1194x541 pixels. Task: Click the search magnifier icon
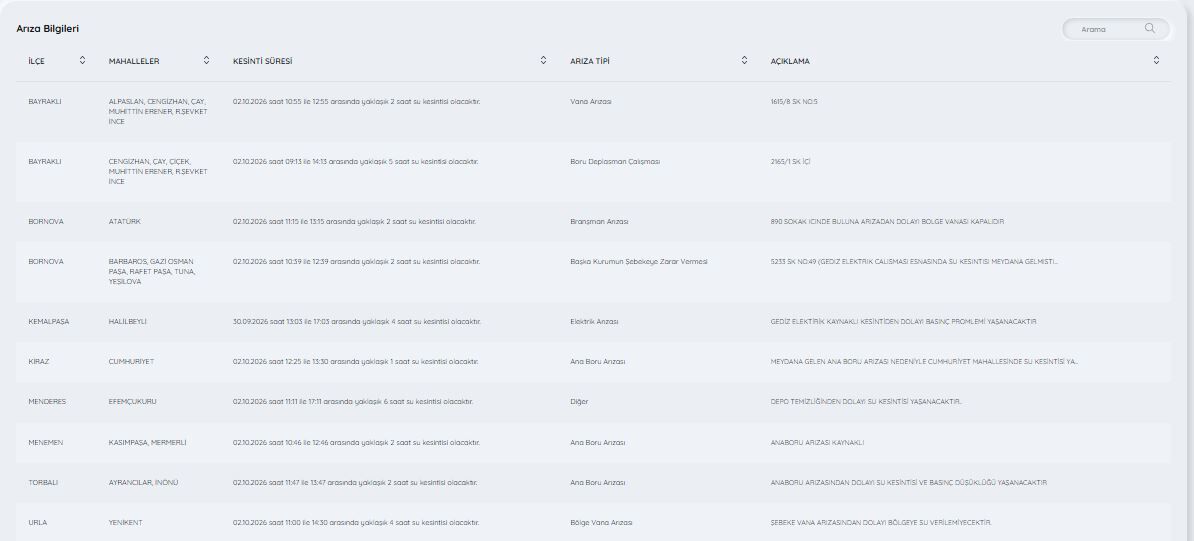coord(1150,29)
